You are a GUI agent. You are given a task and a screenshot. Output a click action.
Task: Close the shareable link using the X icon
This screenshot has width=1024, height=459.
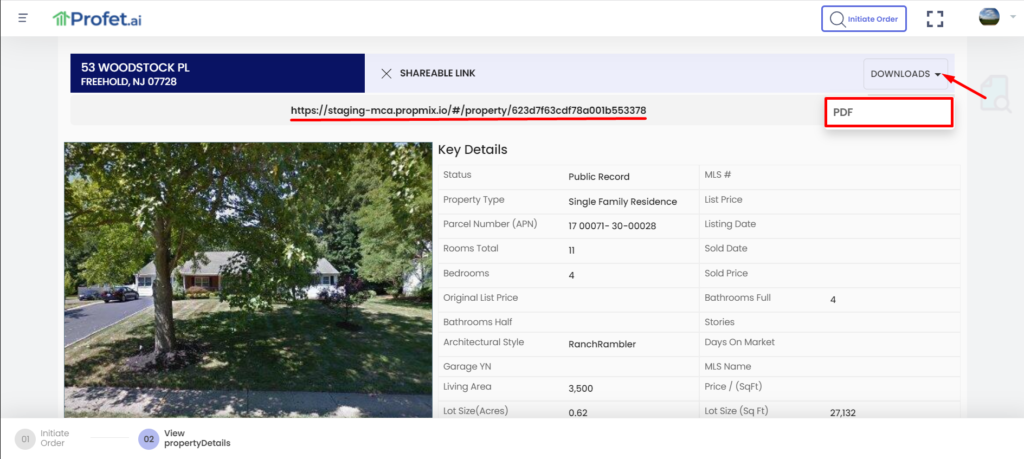tap(386, 73)
